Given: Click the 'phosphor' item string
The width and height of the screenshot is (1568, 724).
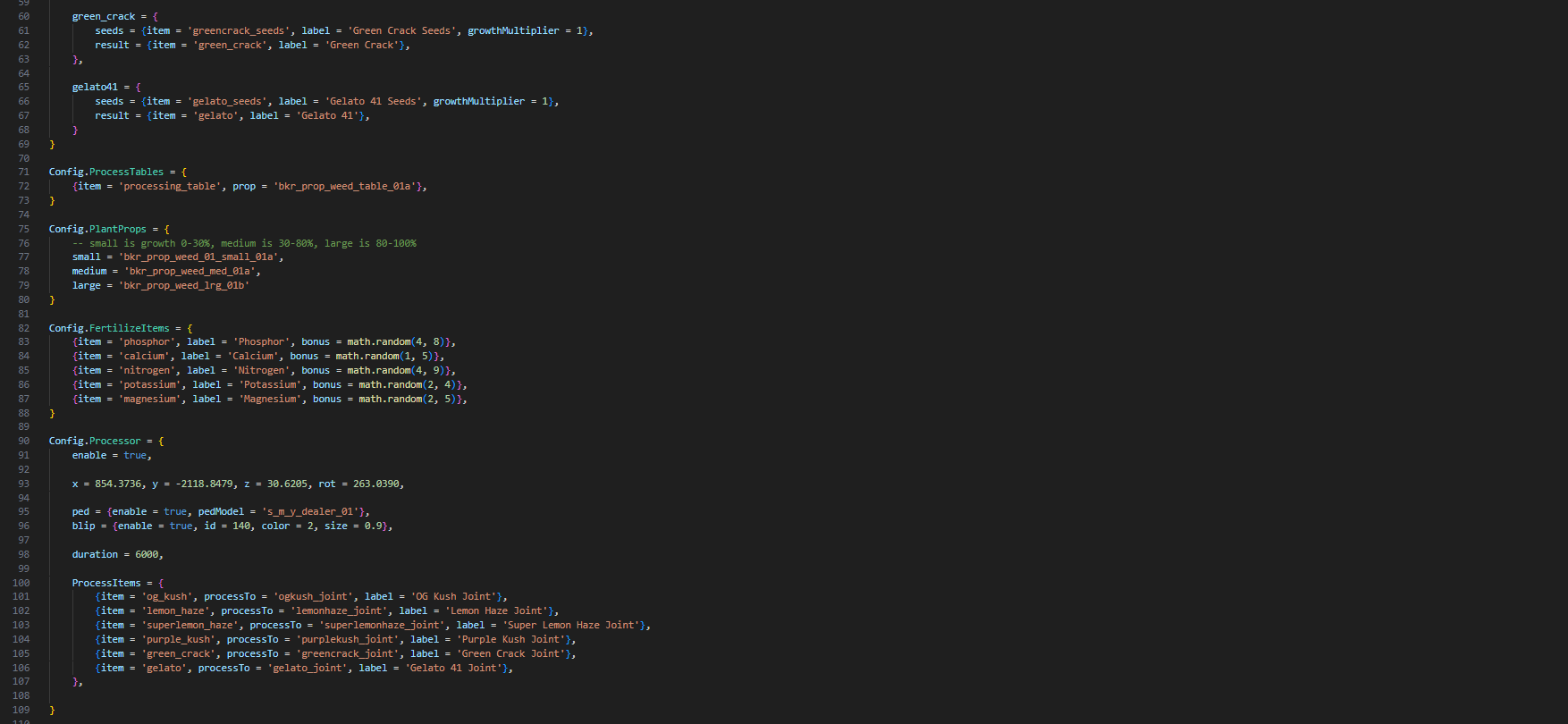Looking at the screenshot, I should click(x=147, y=341).
